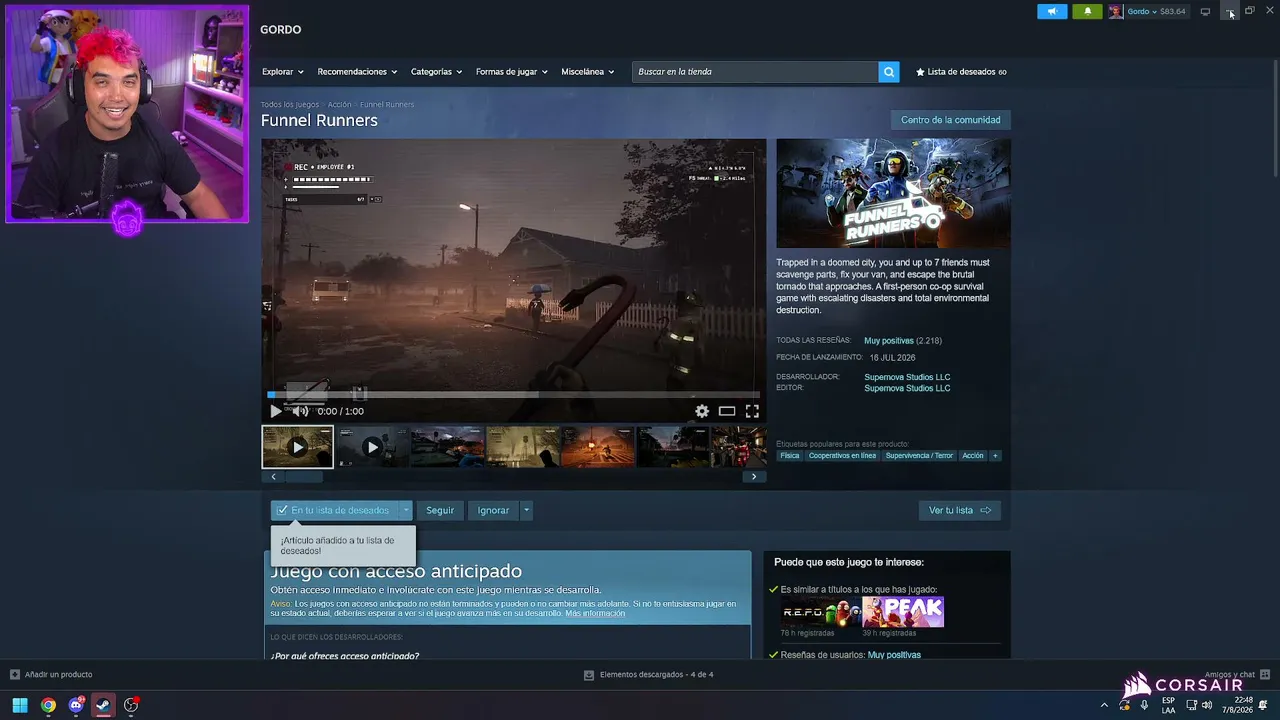Click the blue megaphone announcements icon

[1052, 11]
